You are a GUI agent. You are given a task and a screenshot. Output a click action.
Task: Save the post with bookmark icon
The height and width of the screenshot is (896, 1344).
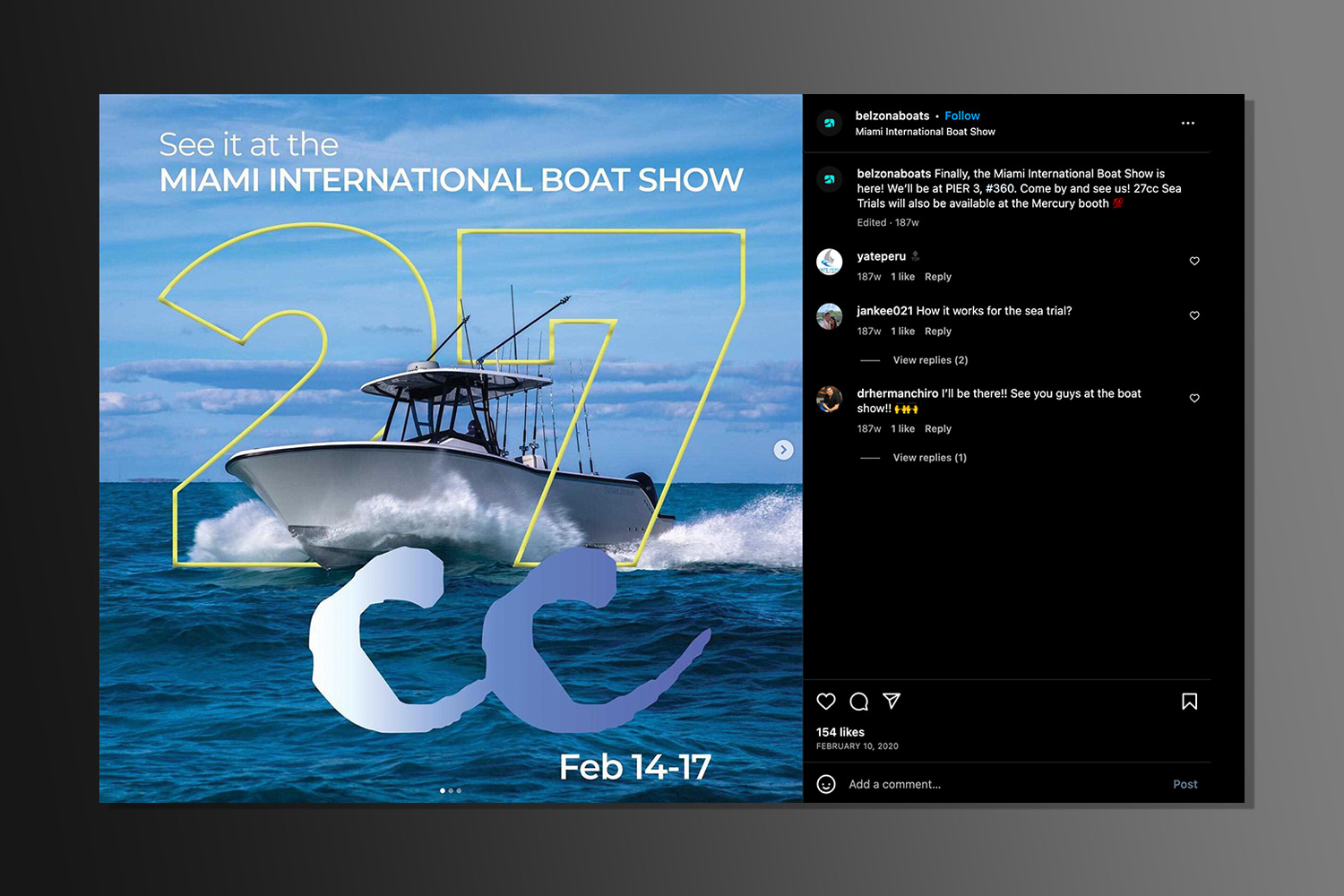coord(1190,702)
